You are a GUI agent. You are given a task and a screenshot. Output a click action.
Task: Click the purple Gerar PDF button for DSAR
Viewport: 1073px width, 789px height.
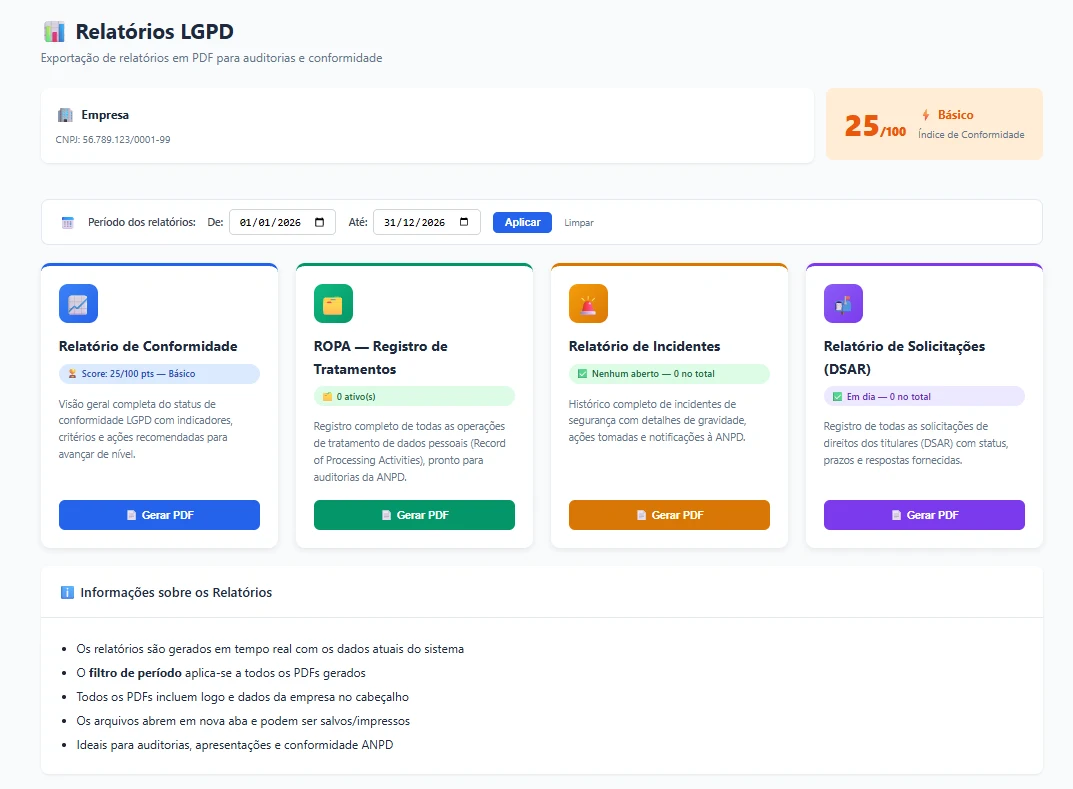click(924, 515)
